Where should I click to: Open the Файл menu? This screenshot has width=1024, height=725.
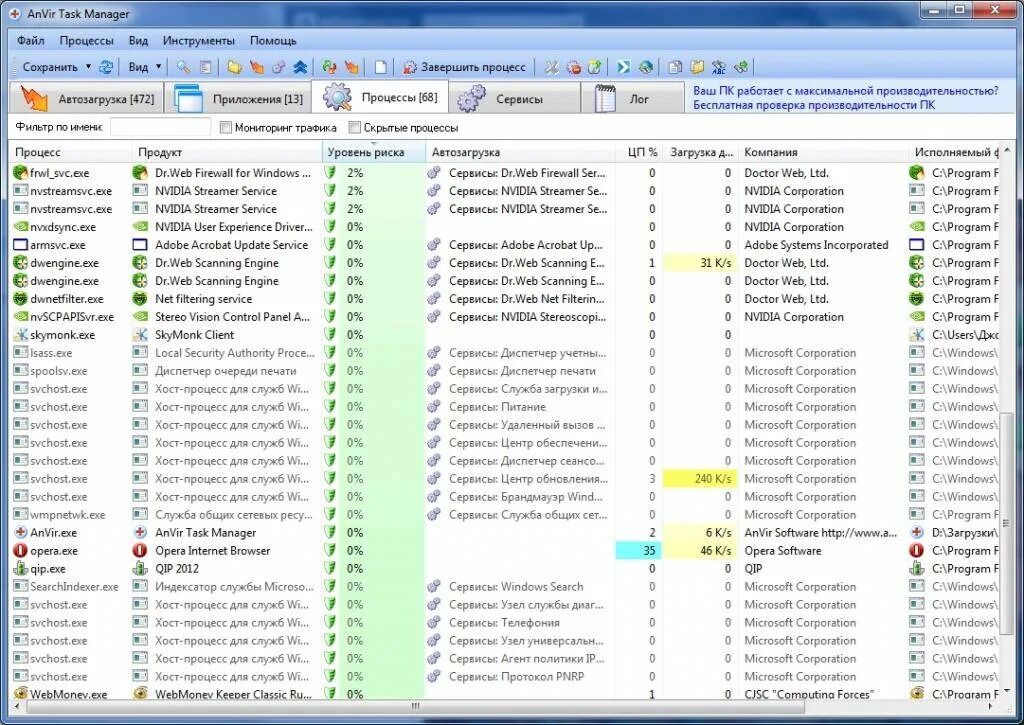(31, 40)
